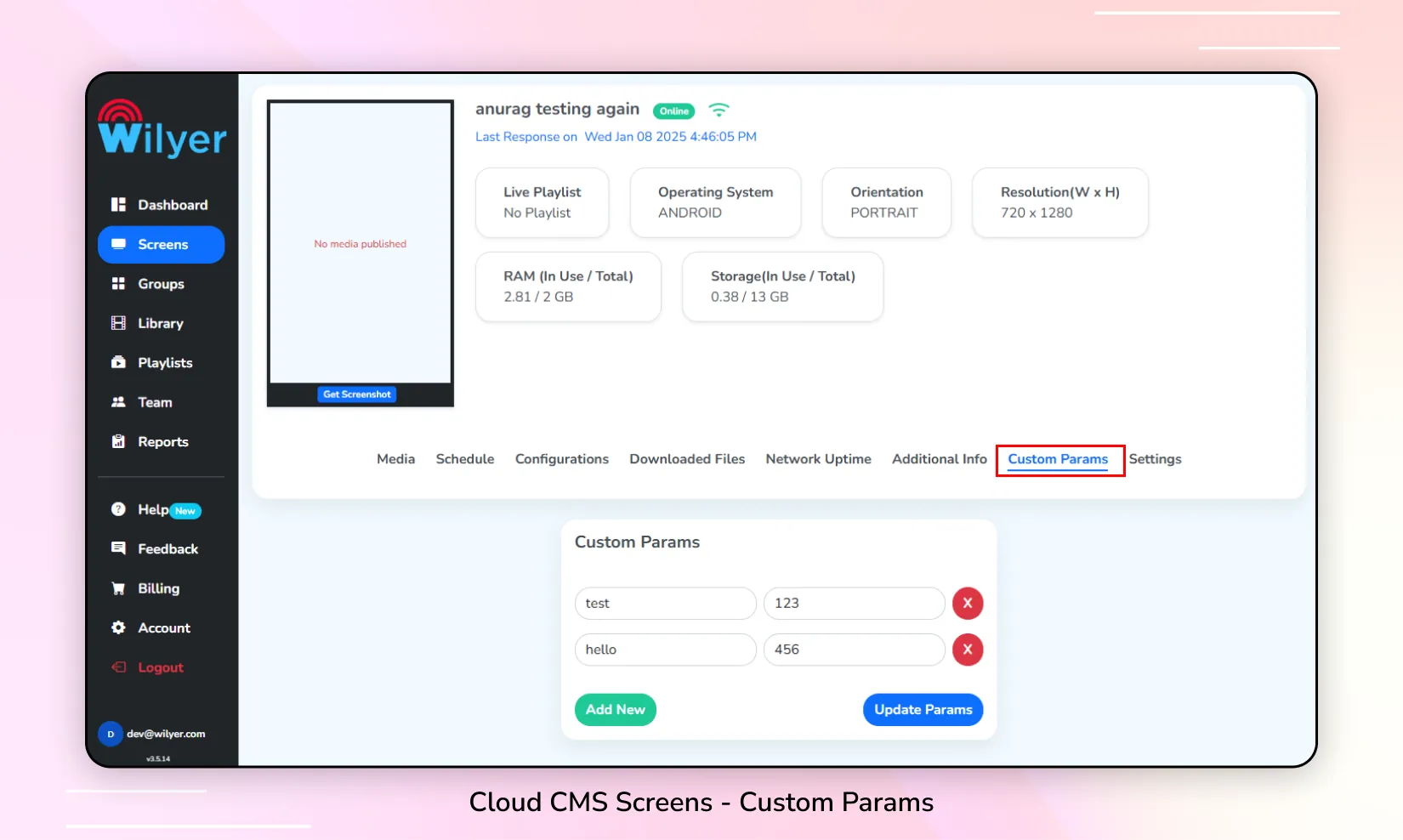Open the Configurations tab
This screenshot has height=840, width=1403.
[x=562, y=459]
